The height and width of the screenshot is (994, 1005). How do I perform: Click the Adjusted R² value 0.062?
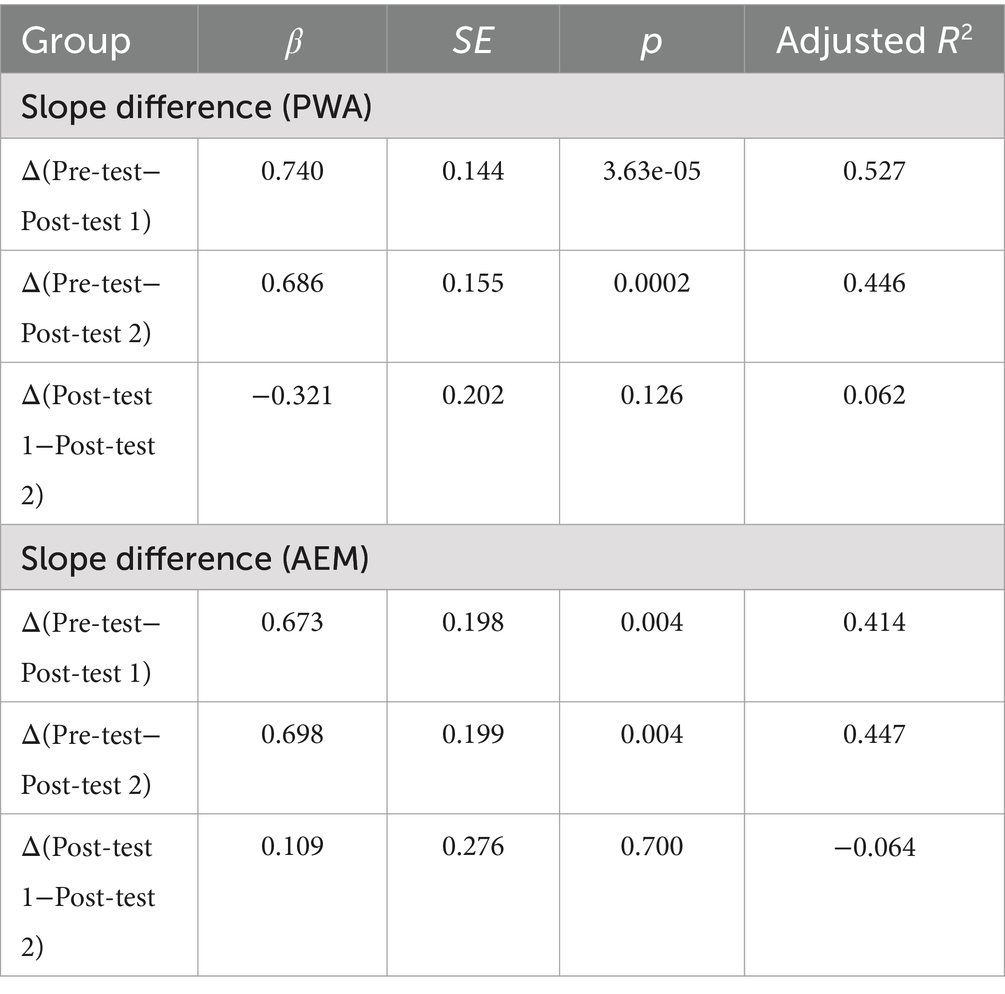874,395
